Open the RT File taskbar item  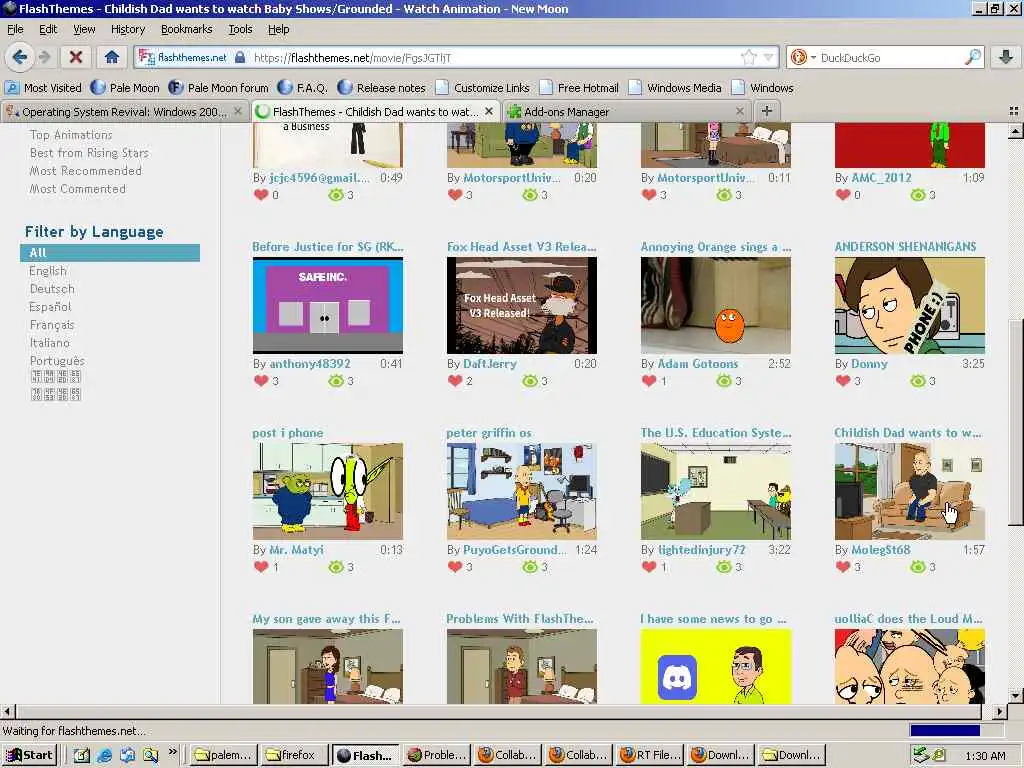(x=650, y=755)
